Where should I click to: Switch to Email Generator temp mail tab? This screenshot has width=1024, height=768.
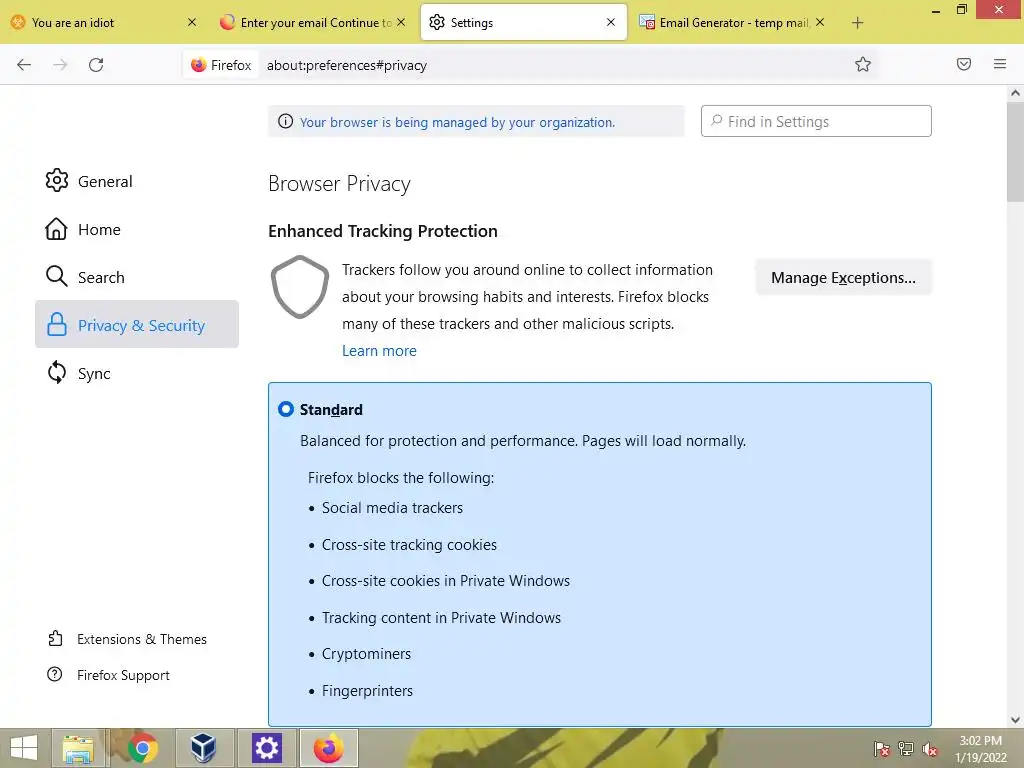pyautogui.click(x=733, y=22)
